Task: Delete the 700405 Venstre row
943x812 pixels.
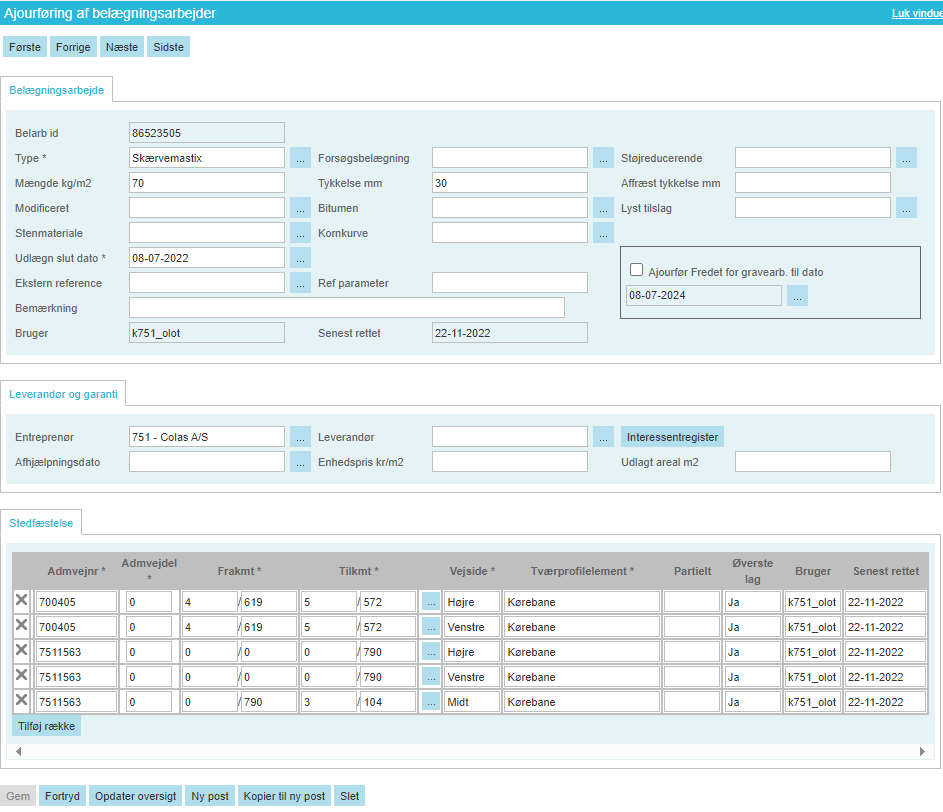Action: [x=21, y=625]
